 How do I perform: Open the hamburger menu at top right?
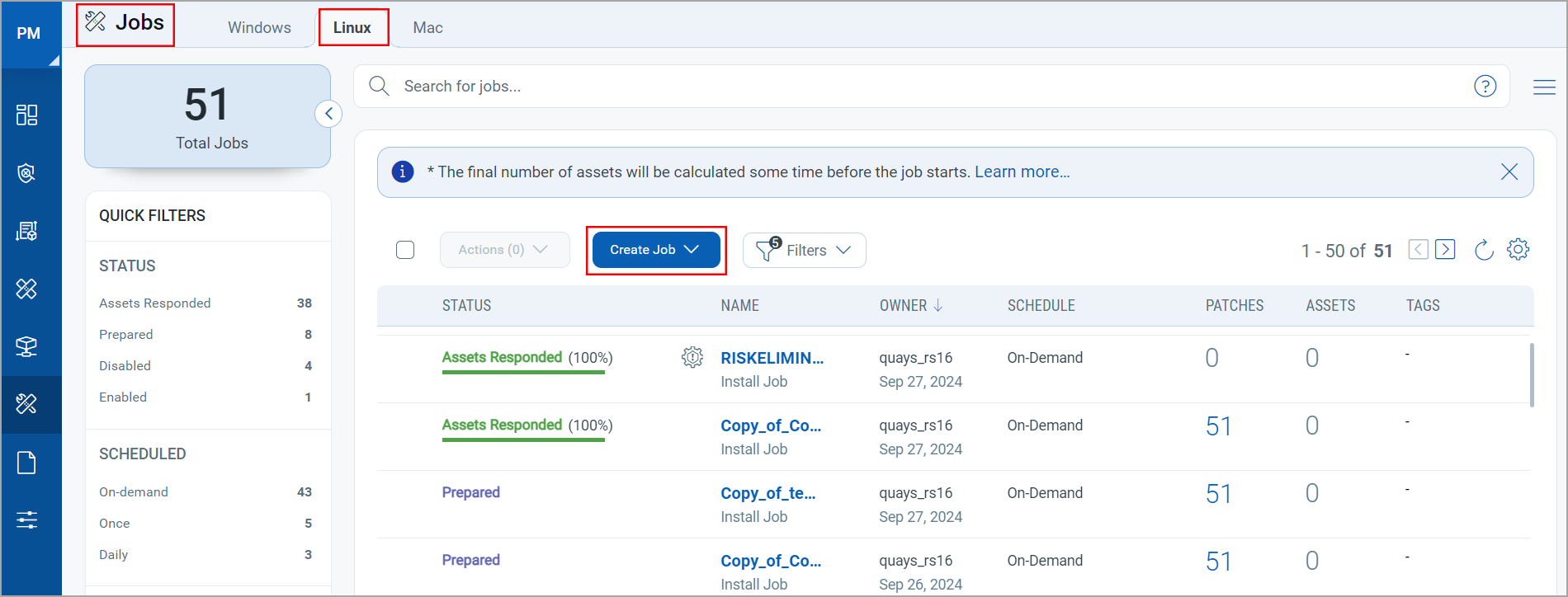[1544, 87]
